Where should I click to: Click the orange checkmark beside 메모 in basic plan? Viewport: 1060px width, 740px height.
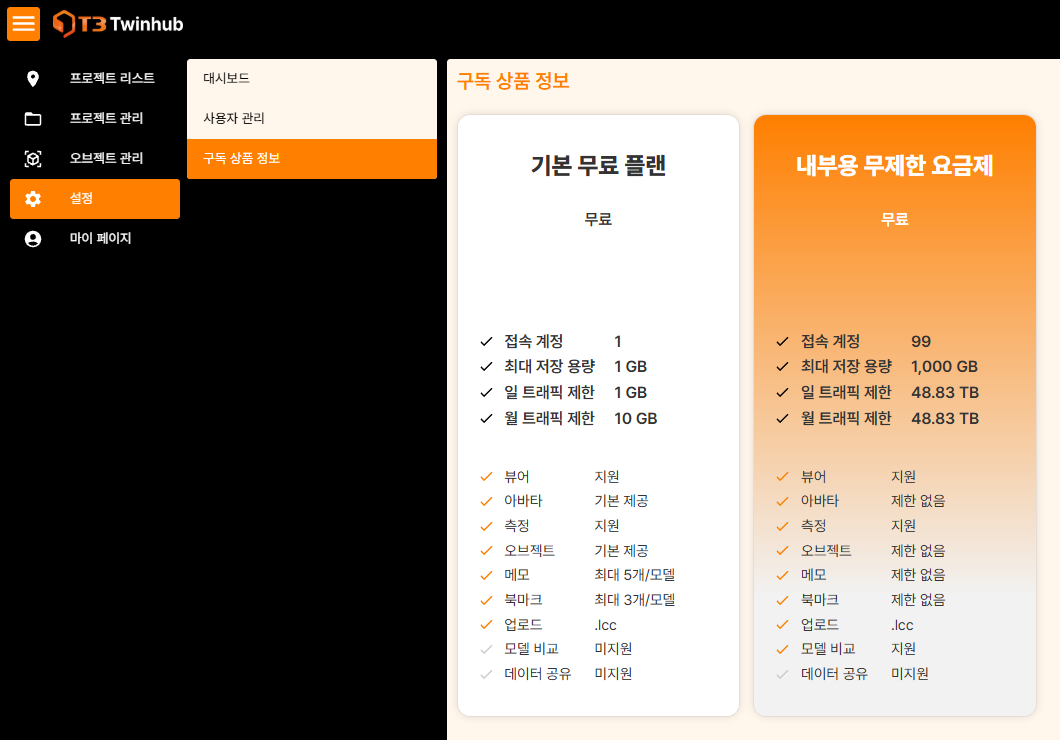486,576
